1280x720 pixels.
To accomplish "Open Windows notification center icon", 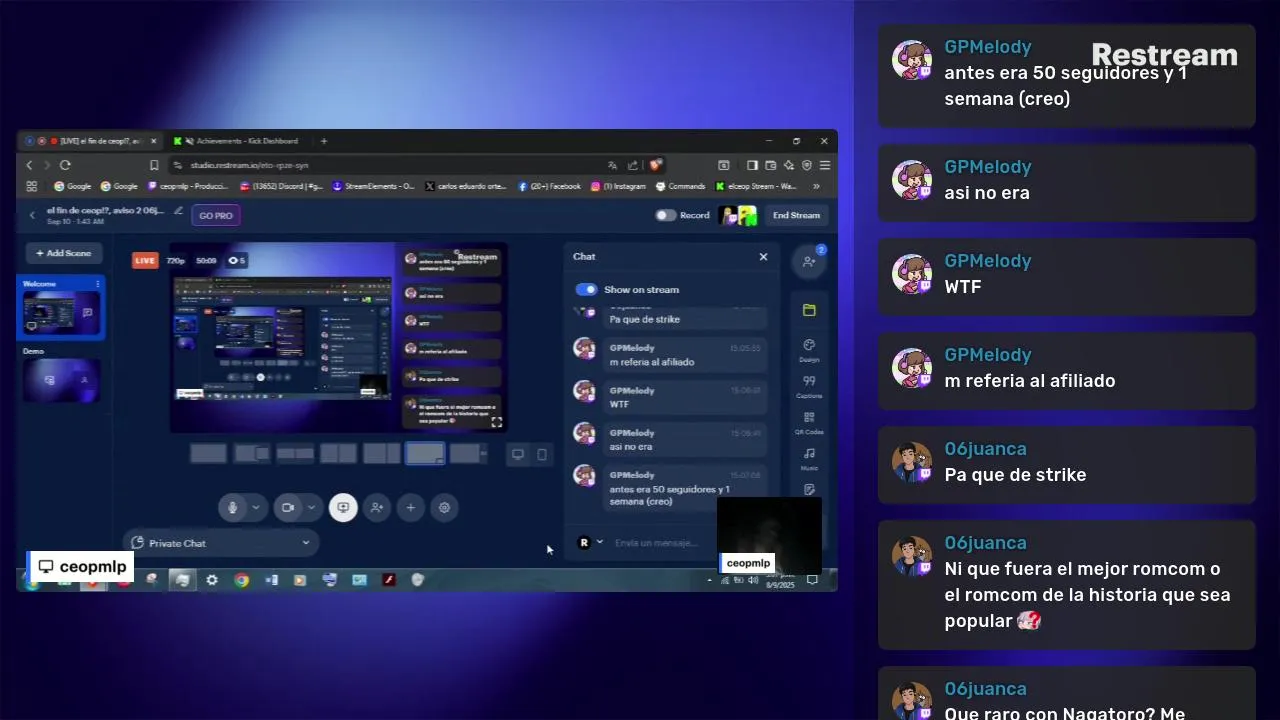I will [x=812, y=580].
